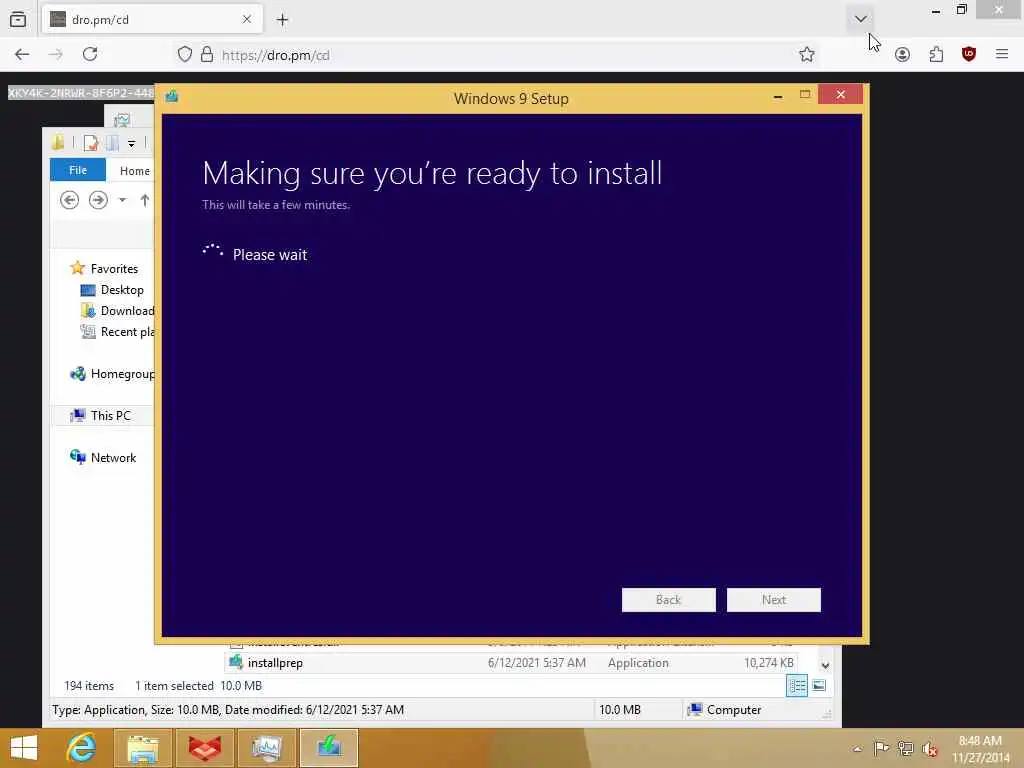The height and width of the screenshot is (768, 1024).
Task: Open the Windows Start button
Action: click(x=24, y=748)
